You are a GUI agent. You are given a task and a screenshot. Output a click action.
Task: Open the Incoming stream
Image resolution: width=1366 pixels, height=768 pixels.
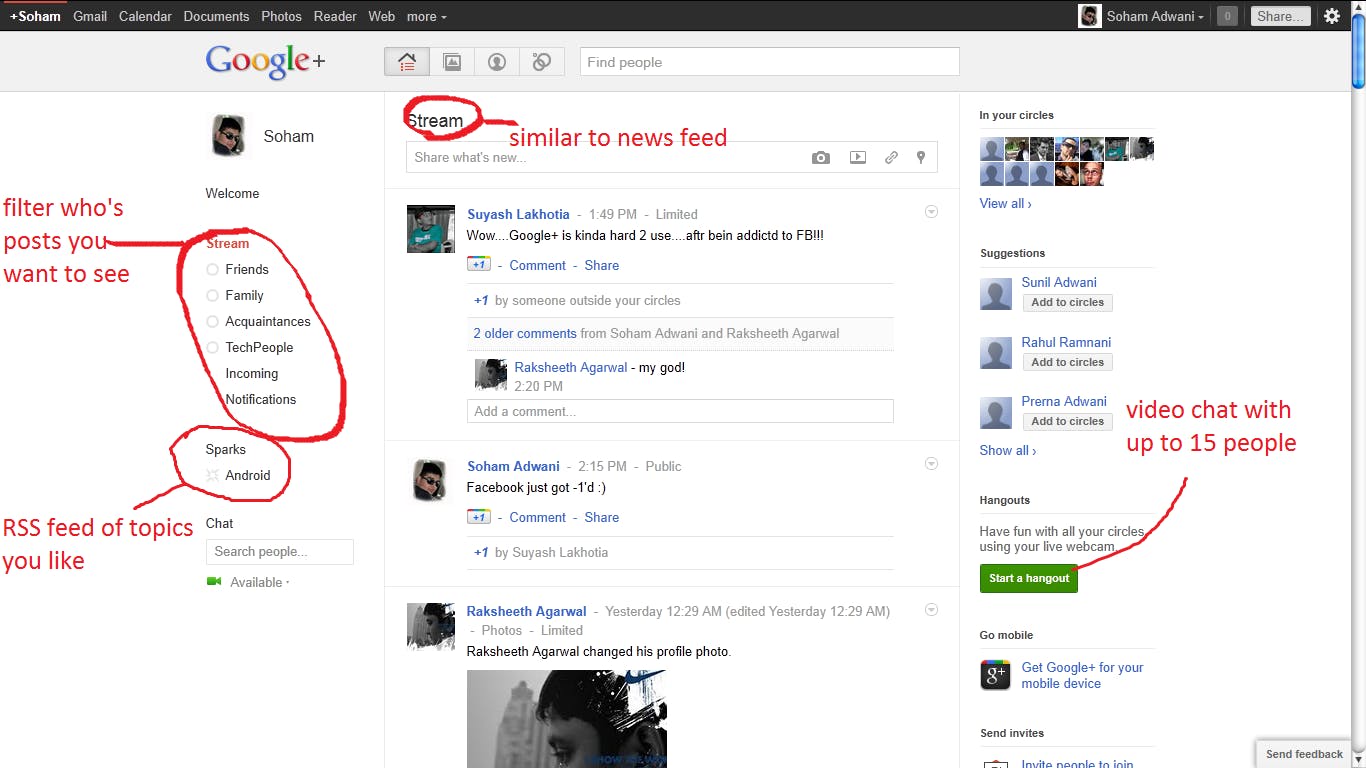(x=252, y=373)
